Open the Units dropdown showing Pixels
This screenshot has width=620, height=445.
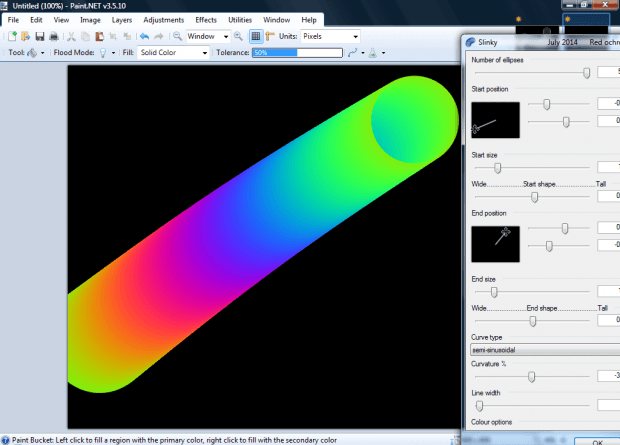pos(331,36)
